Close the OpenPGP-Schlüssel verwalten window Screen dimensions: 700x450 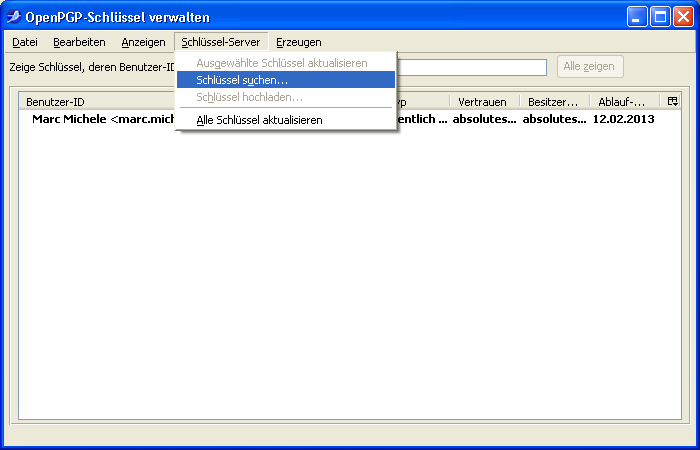pyautogui.click(x=683, y=17)
